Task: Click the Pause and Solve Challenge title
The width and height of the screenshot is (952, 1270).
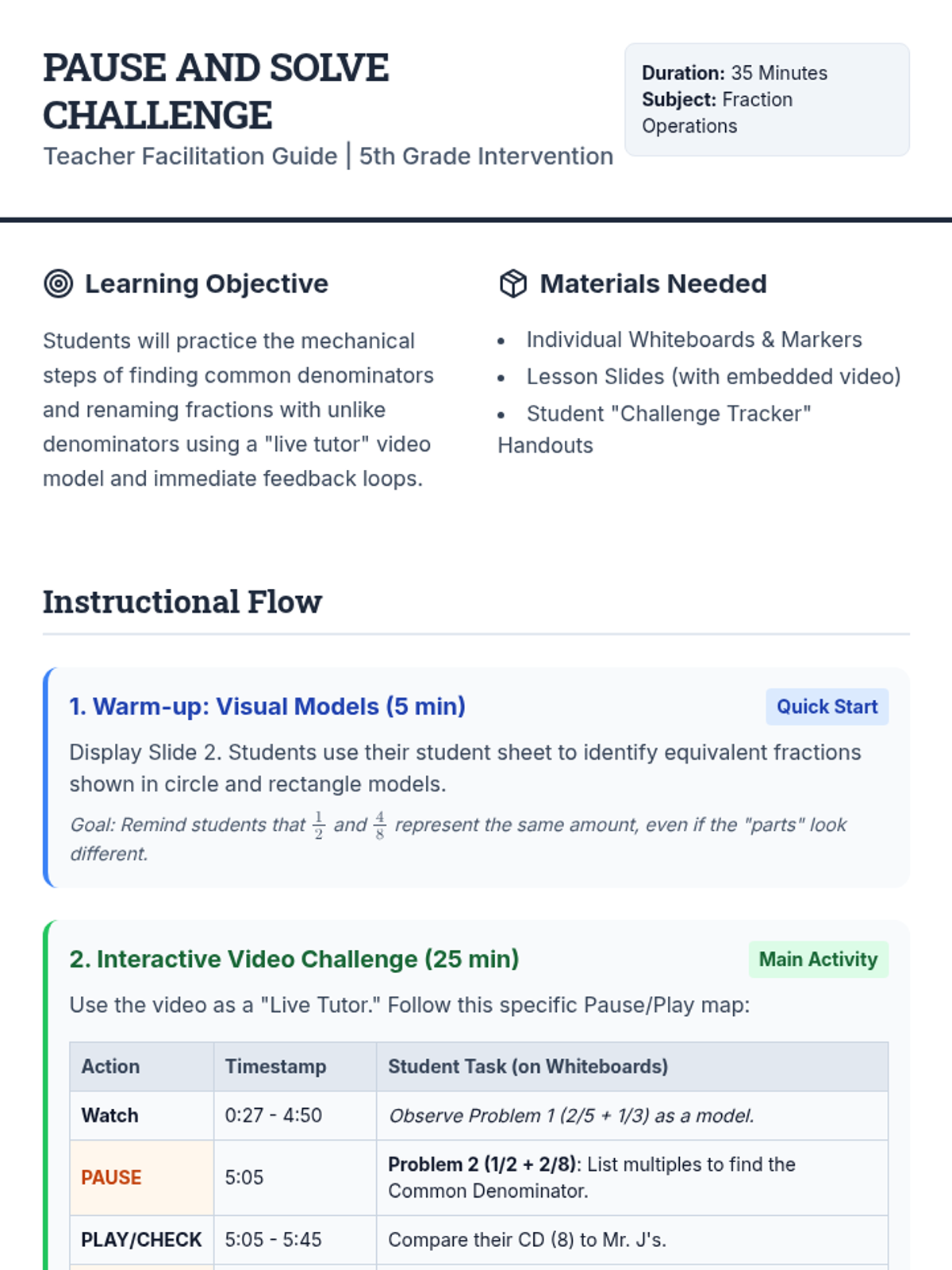Action: 216,91
